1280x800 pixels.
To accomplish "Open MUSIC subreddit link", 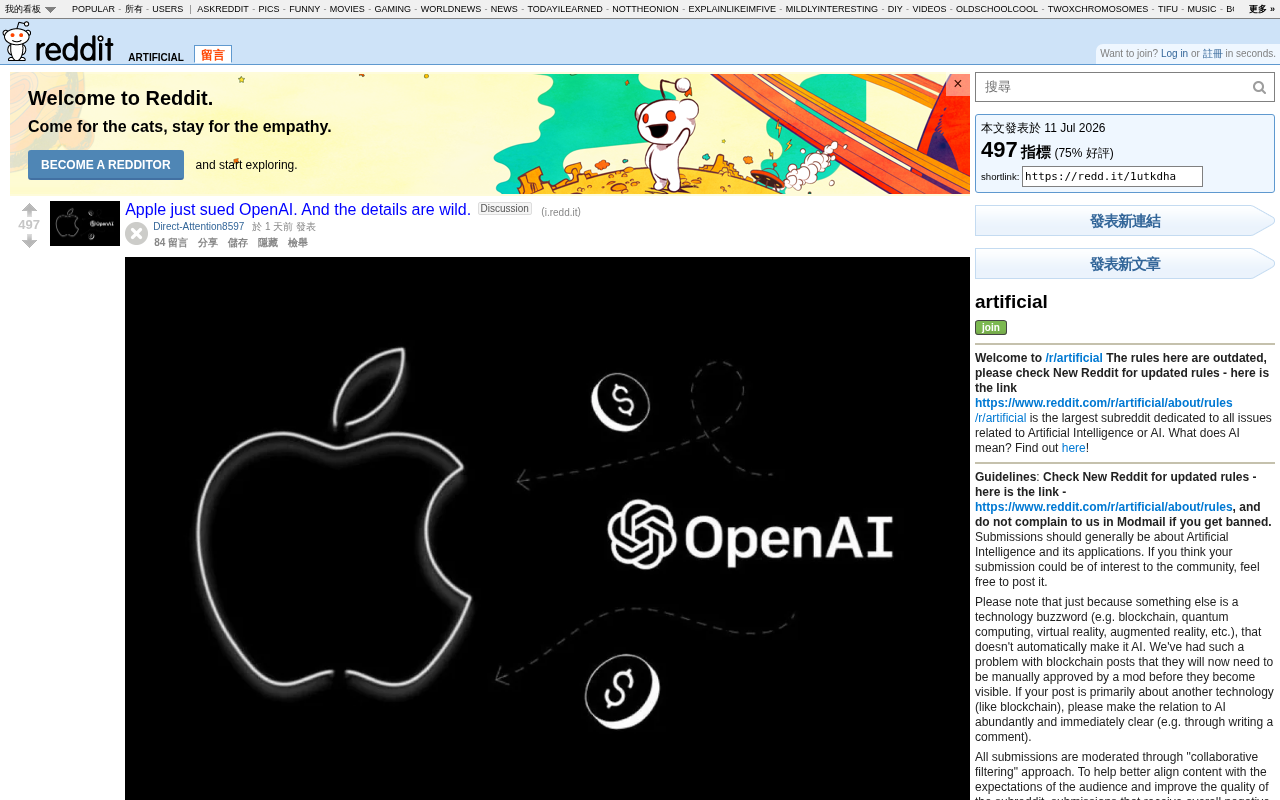I will tap(1202, 9).
